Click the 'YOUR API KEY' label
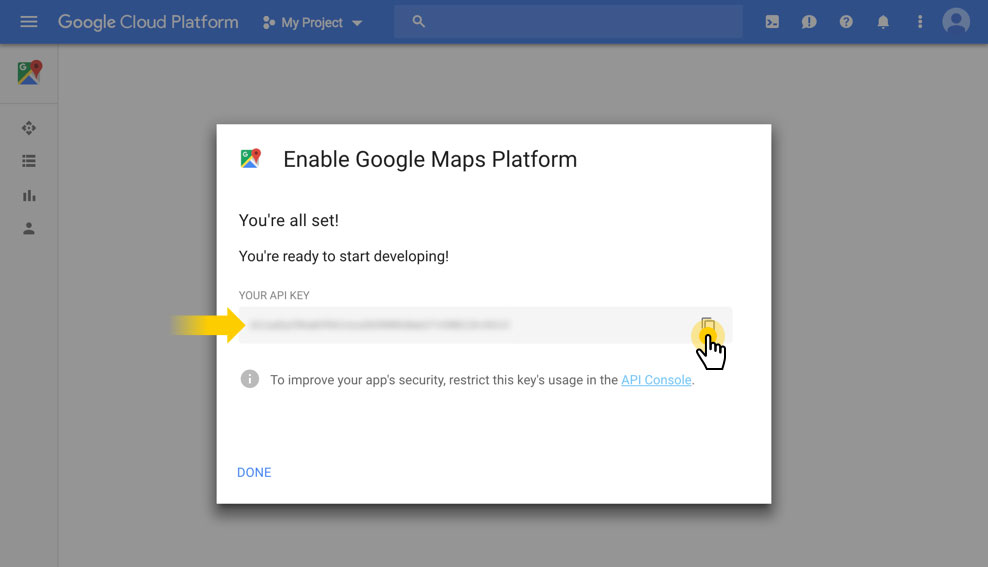The image size is (988, 567). point(274,295)
